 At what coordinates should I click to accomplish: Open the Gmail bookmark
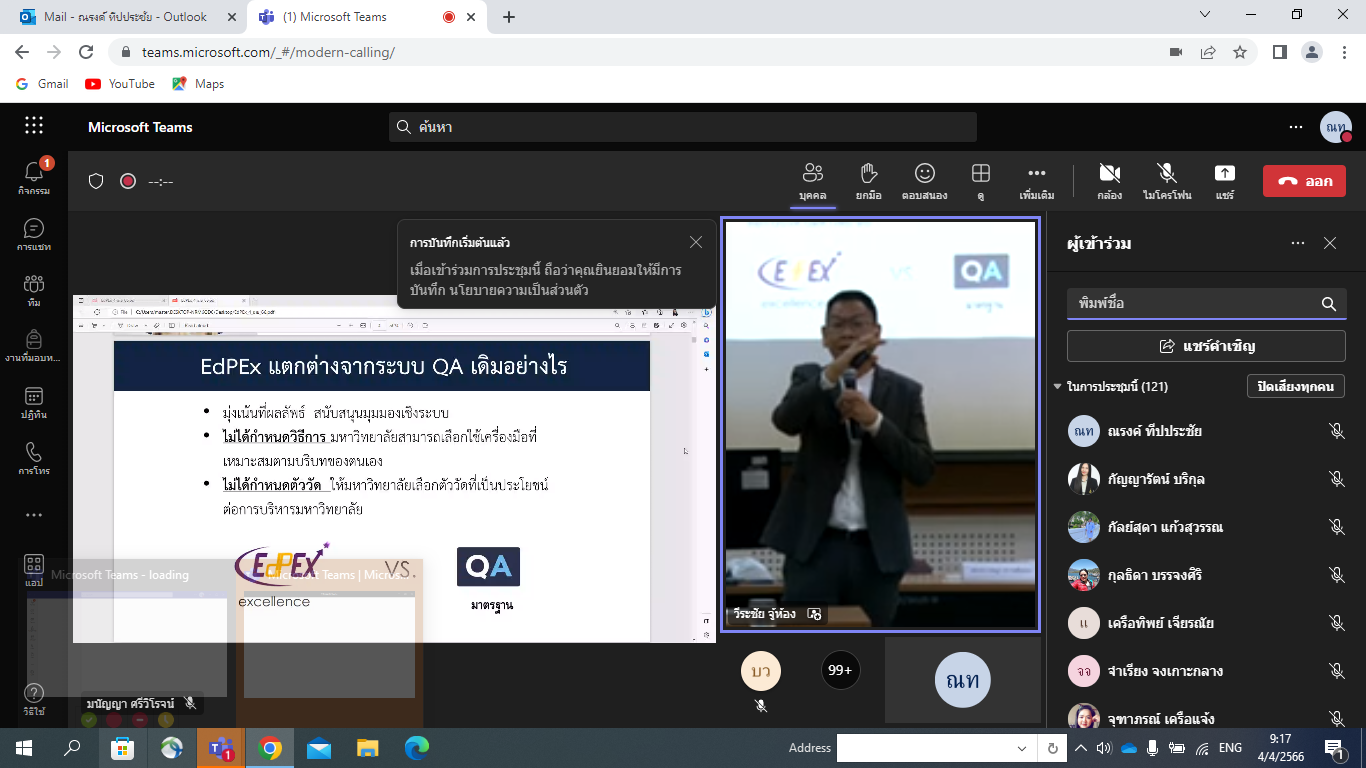(x=42, y=84)
